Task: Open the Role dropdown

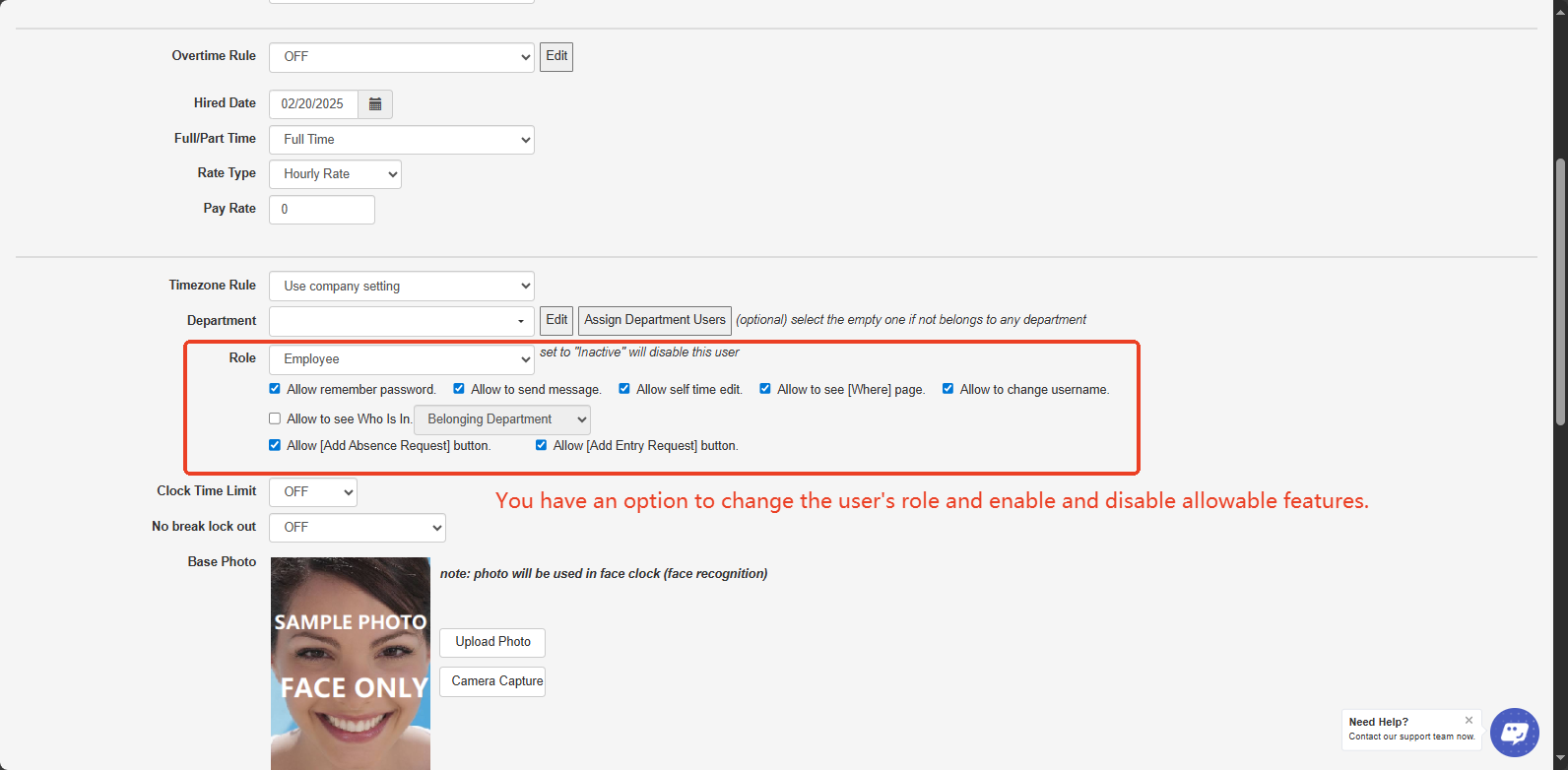Action: pyautogui.click(x=401, y=359)
